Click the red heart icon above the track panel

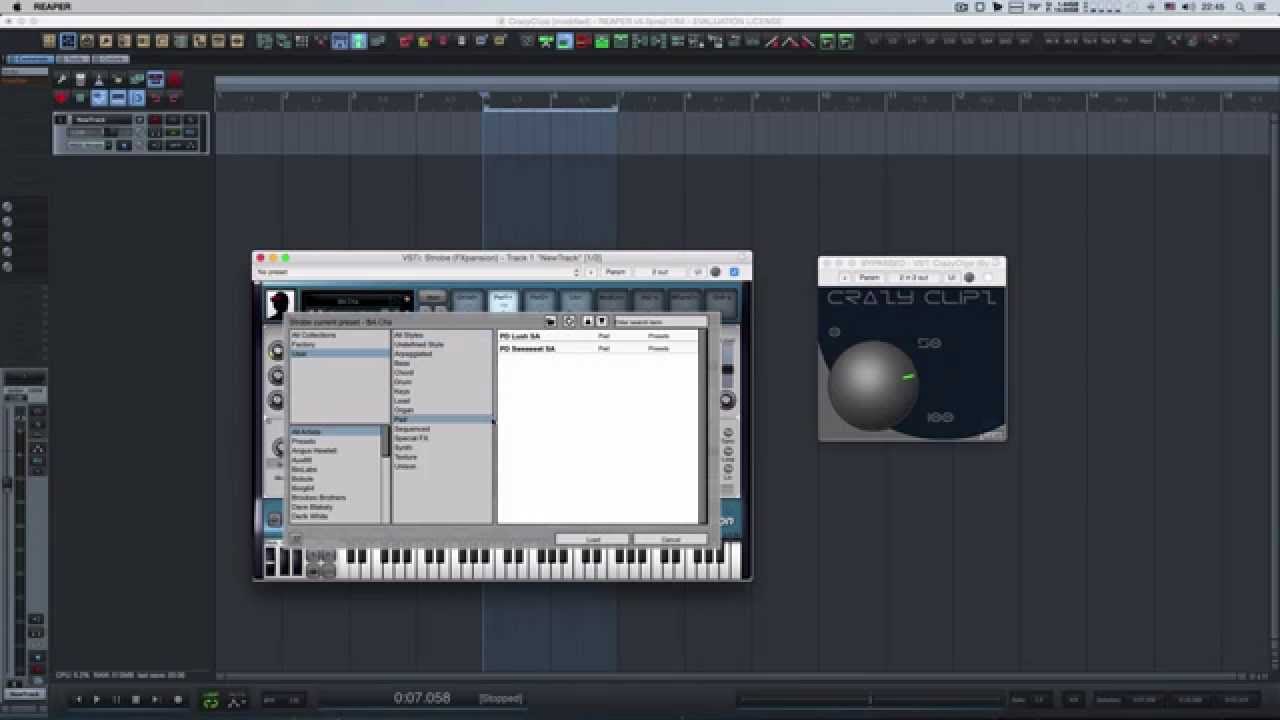point(61,98)
